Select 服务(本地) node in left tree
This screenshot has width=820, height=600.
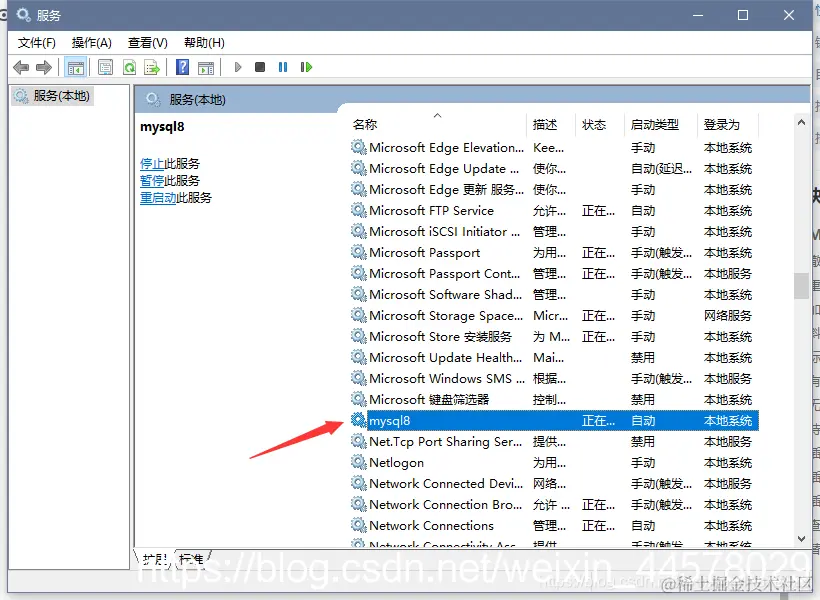click(52, 96)
